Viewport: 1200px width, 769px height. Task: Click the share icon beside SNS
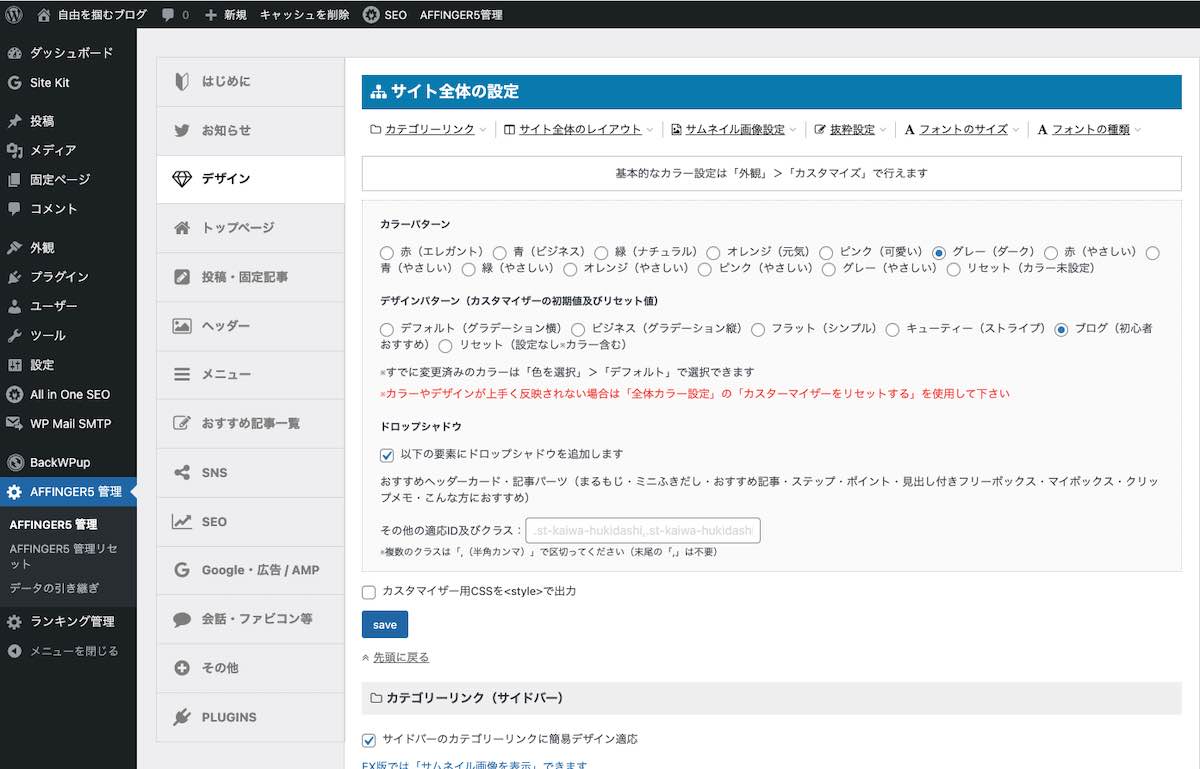181,473
